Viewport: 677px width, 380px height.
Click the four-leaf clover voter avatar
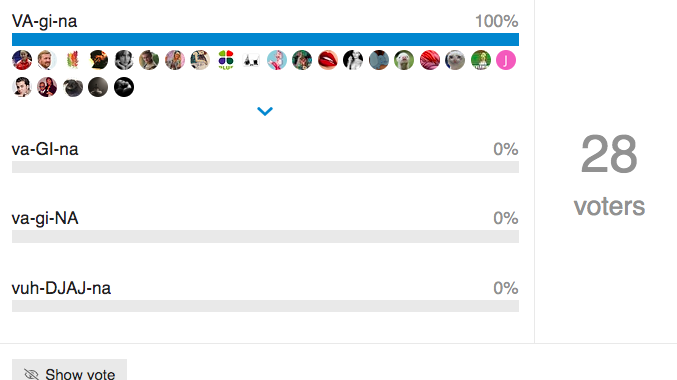tap(226, 60)
